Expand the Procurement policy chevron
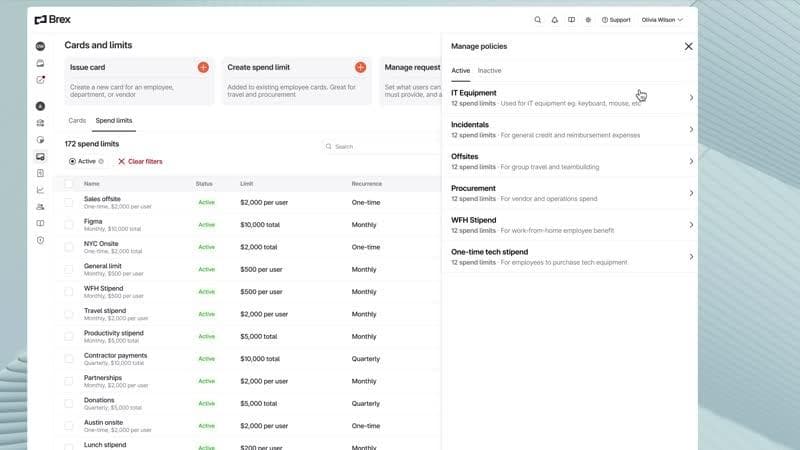The height and width of the screenshot is (450, 800). (691, 193)
